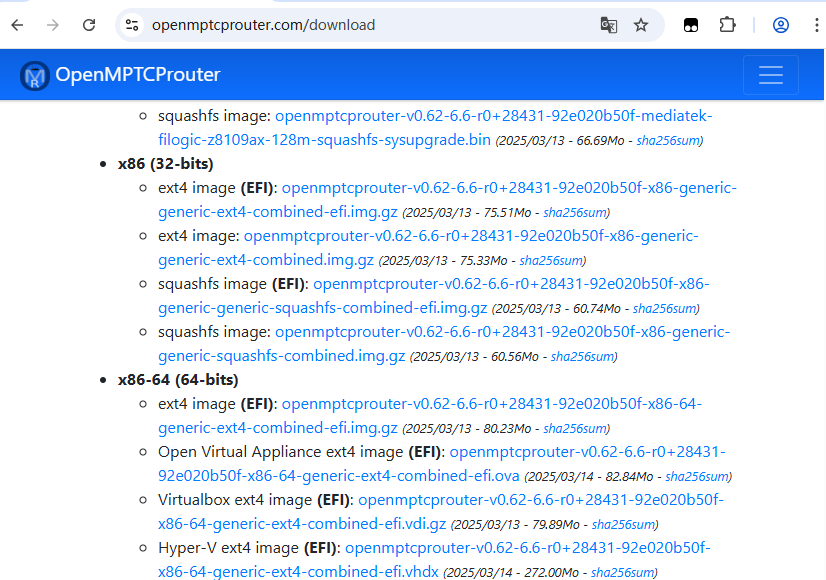Open the translate page icon
826x580 pixels.
pos(608,25)
